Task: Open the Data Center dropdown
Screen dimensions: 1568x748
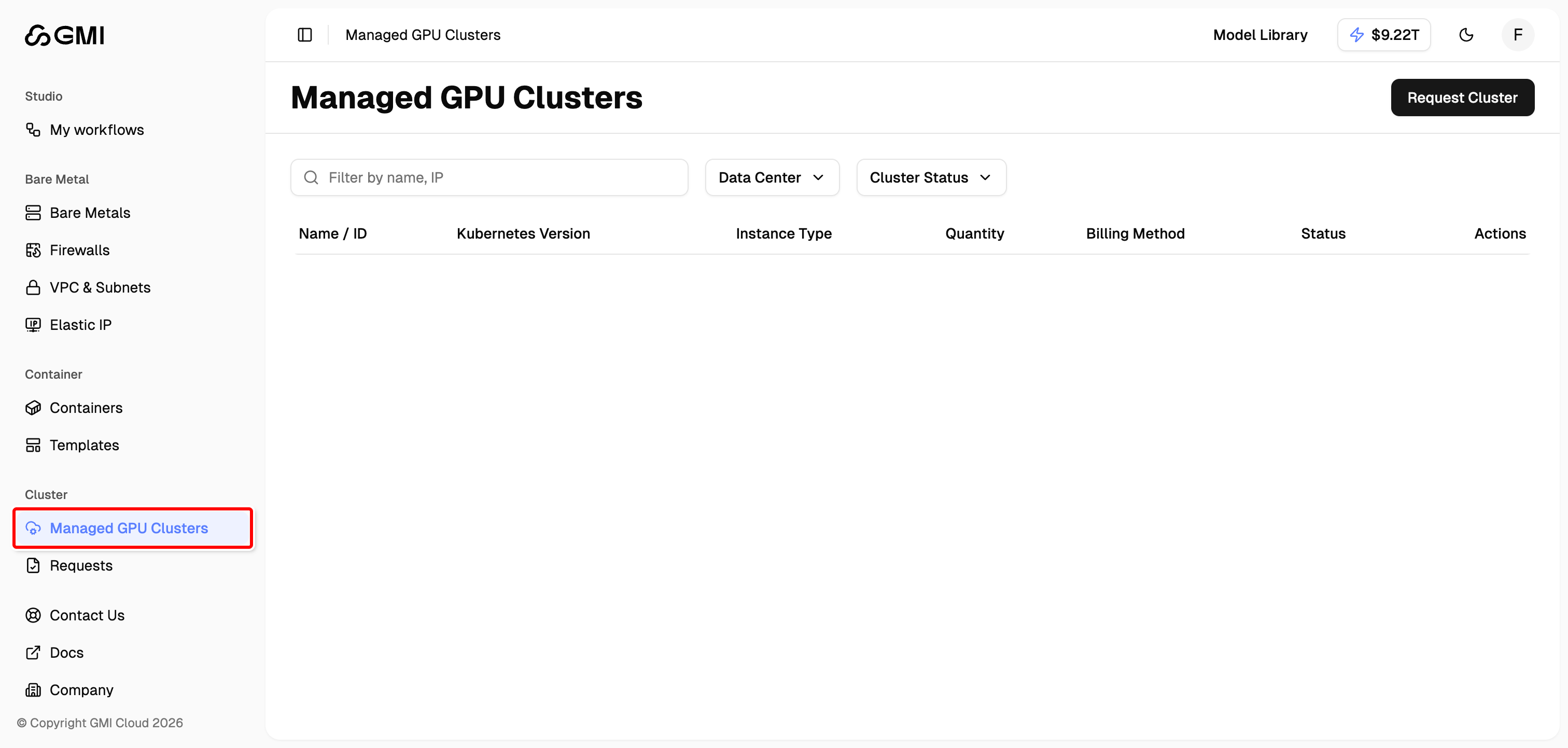Action: coord(771,177)
